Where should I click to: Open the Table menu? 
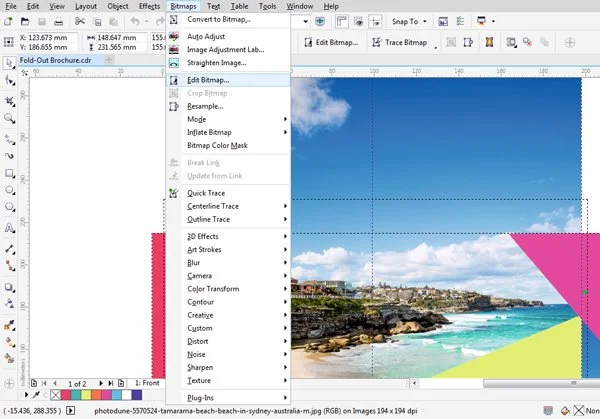(x=239, y=7)
